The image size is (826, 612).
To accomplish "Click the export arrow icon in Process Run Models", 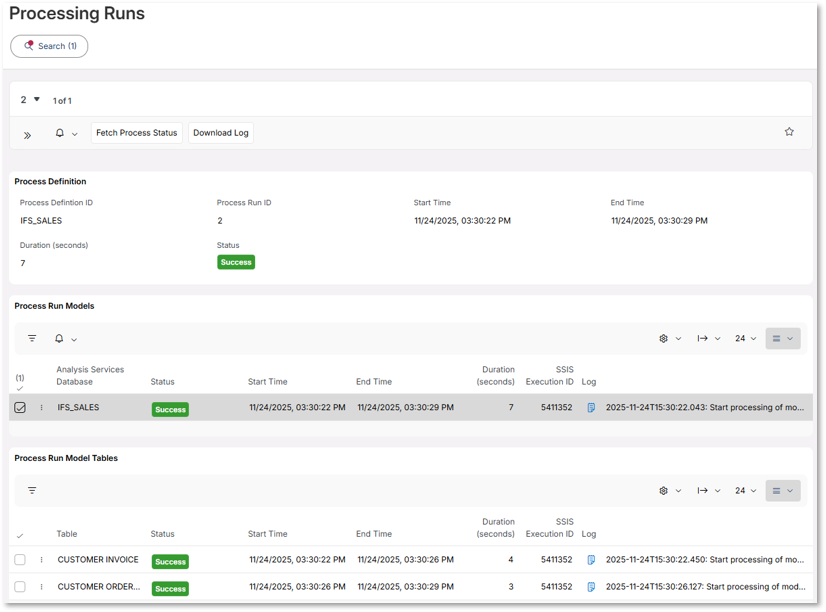I will pos(702,339).
